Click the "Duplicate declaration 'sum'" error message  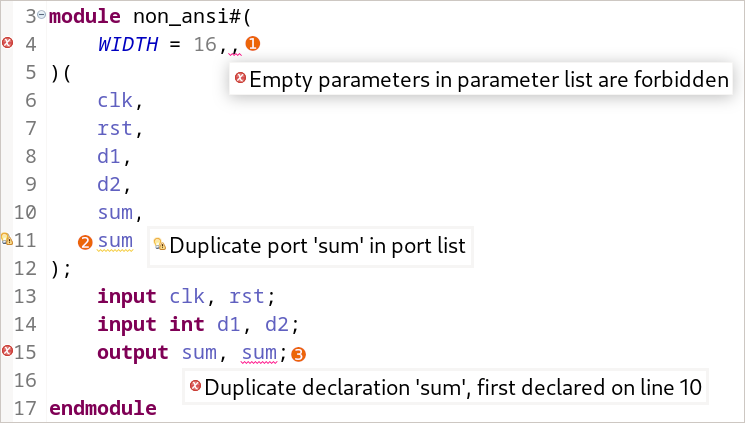[453, 387]
